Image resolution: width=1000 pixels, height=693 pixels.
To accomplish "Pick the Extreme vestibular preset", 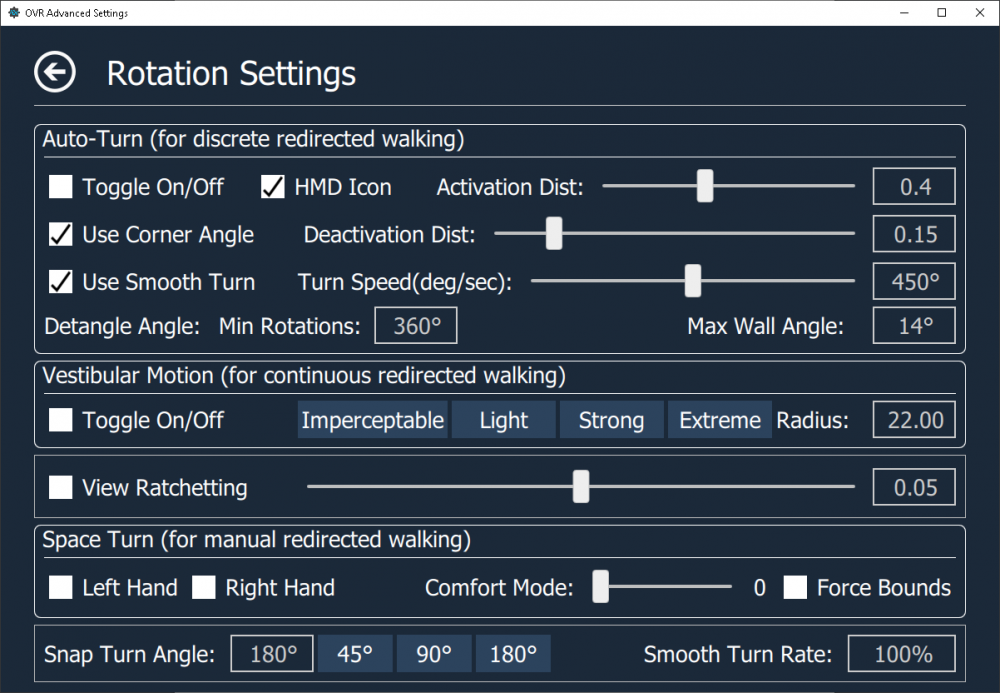I will [720, 420].
